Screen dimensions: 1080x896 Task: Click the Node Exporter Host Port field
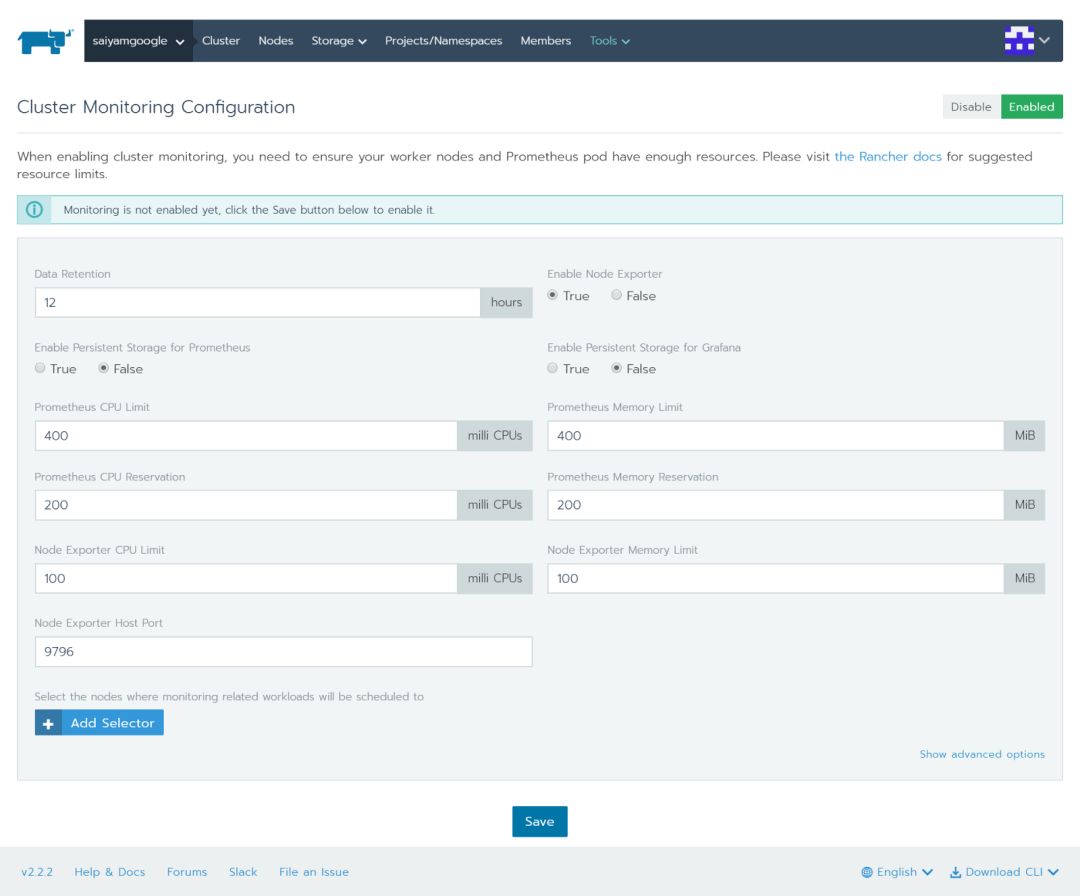[x=284, y=652]
